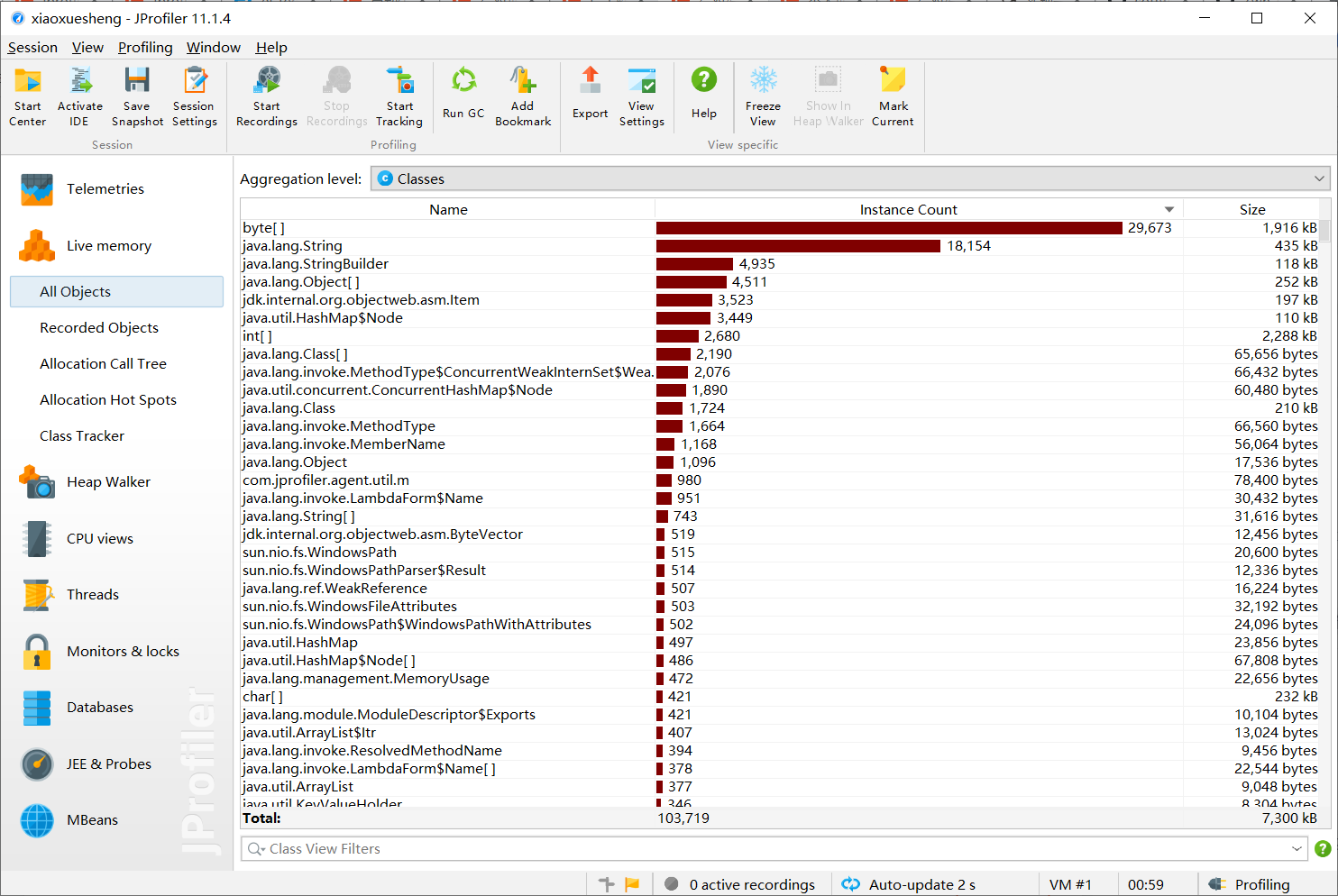Select All Objects in the sidebar
The height and width of the screenshot is (896, 1338).
[116, 292]
